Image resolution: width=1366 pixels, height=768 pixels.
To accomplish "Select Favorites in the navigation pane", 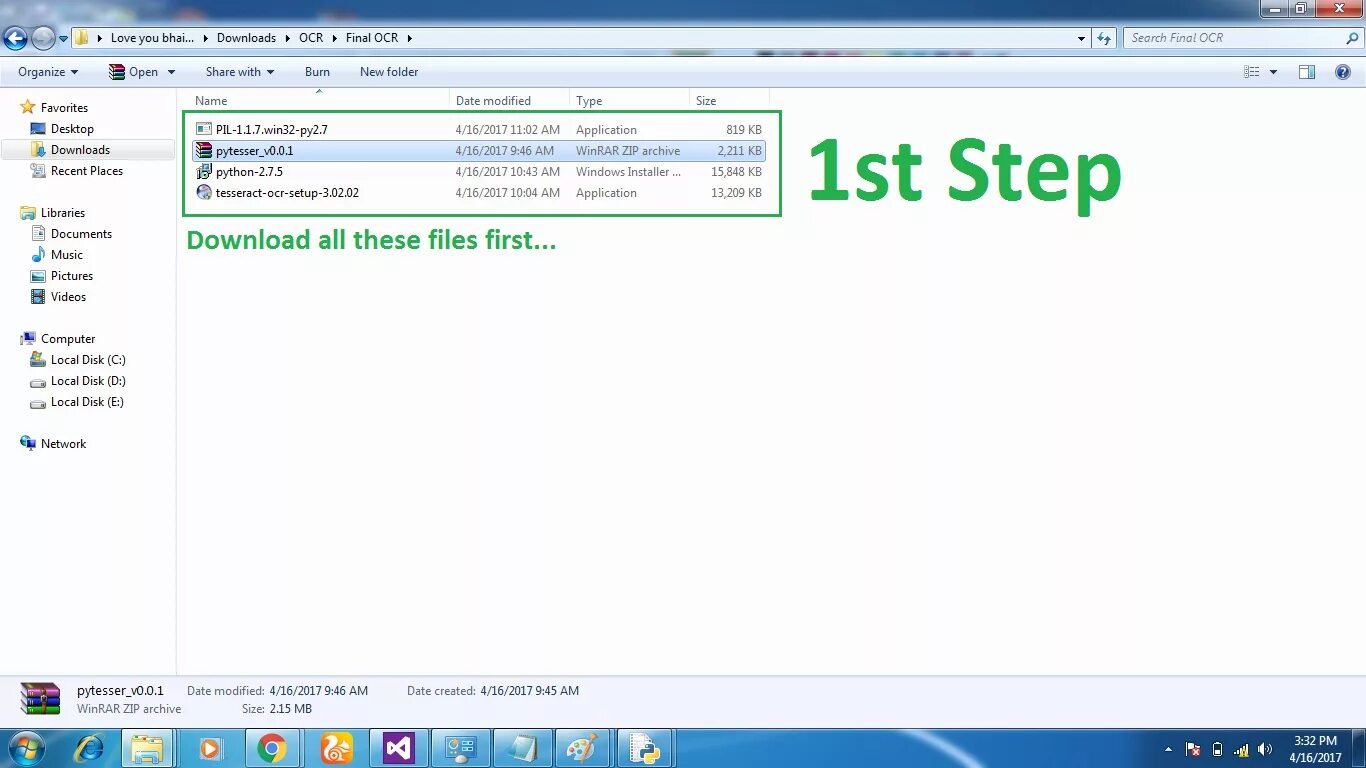I will click(x=64, y=108).
